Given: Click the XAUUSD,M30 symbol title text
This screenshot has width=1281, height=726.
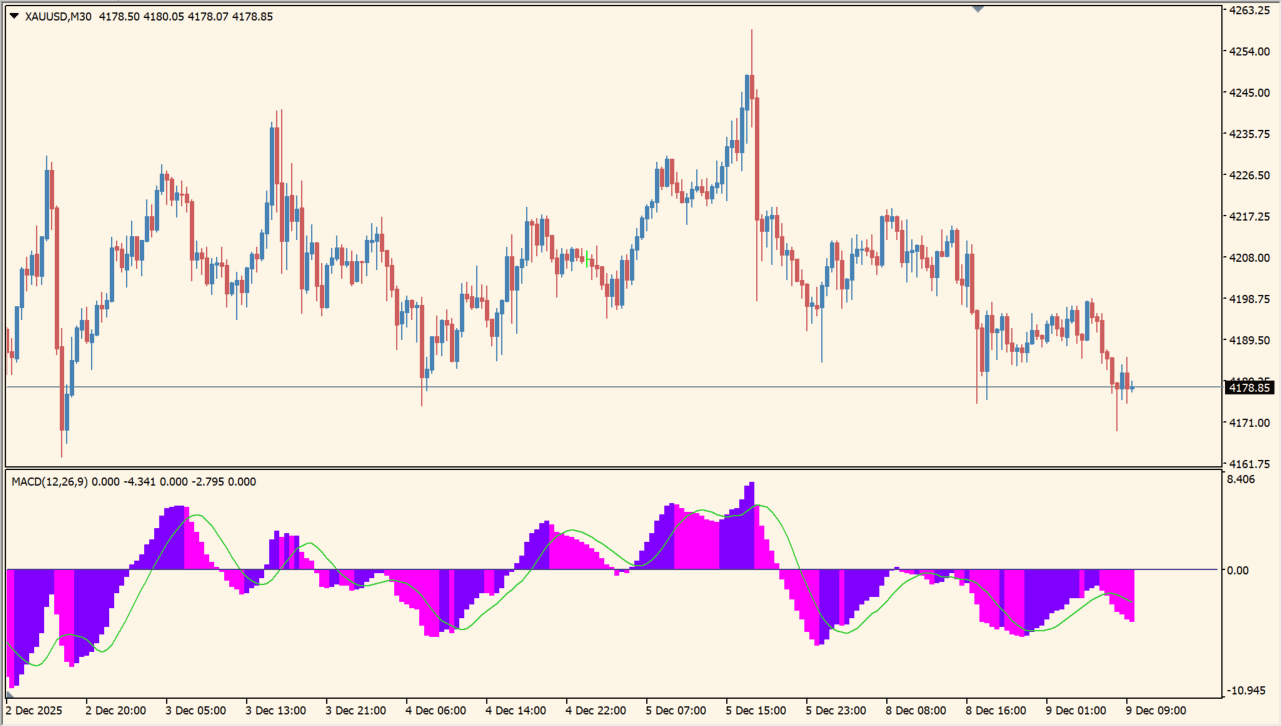Looking at the screenshot, I should (x=58, y=16).
